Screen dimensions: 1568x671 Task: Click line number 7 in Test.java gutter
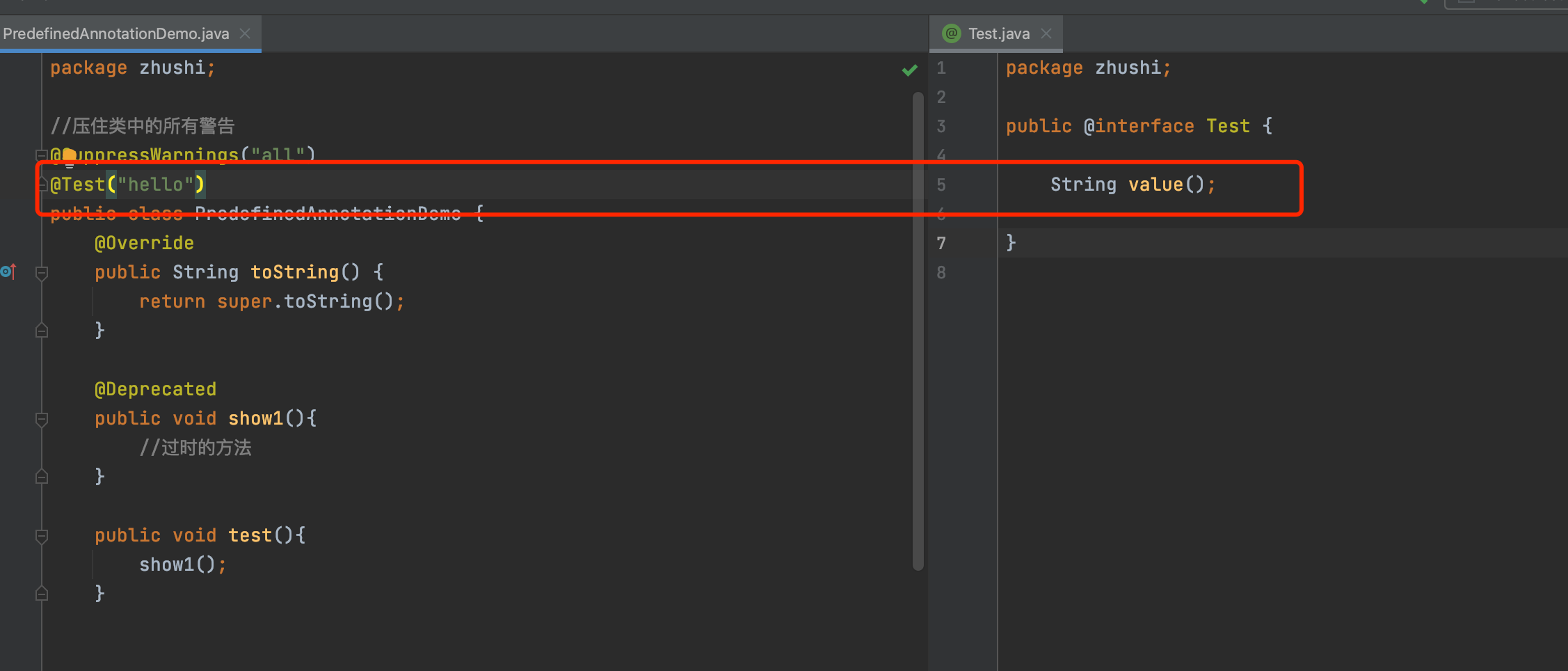click(941, 243)
